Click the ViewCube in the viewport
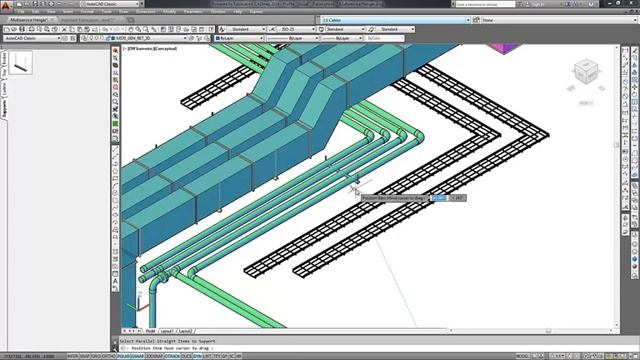The width and height of the screenshot is (640, 360). pos(586,72)
